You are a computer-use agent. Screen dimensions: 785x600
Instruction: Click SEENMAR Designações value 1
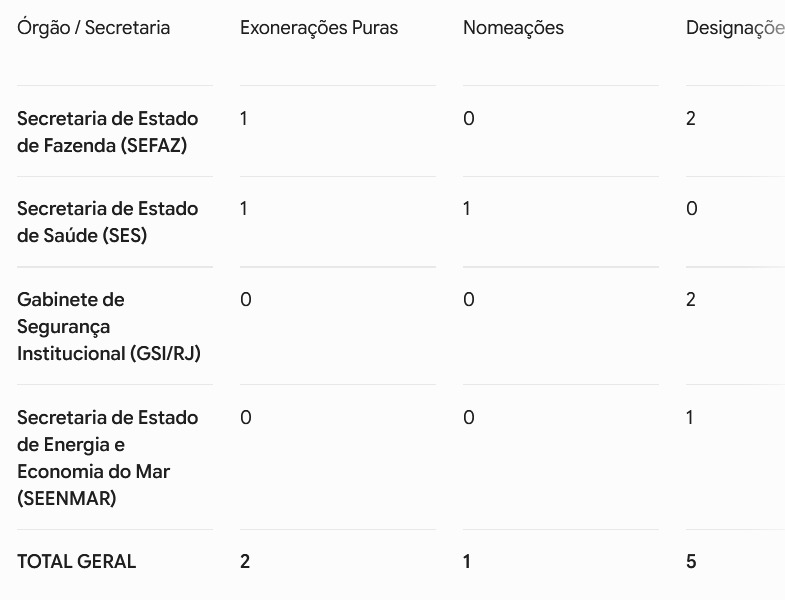coord(690,417)
